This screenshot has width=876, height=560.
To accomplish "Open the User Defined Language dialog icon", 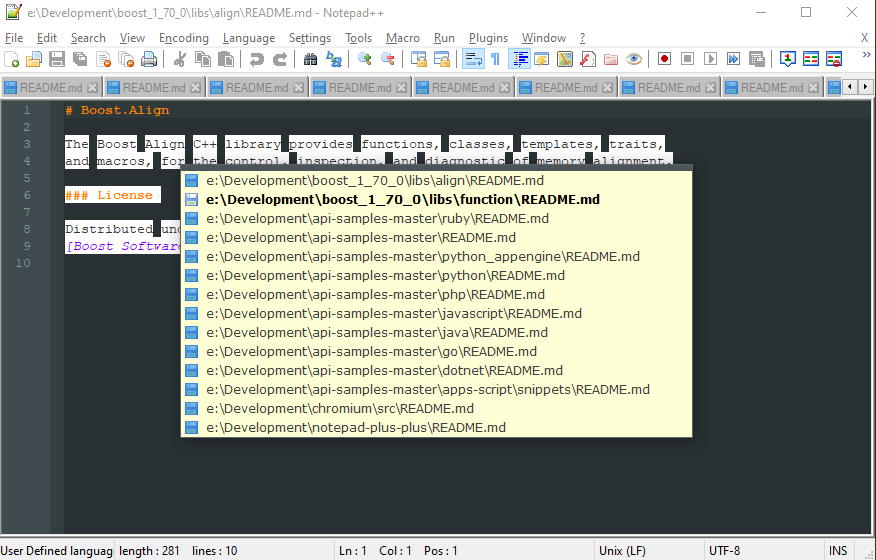I will click(x=541, y=59).
